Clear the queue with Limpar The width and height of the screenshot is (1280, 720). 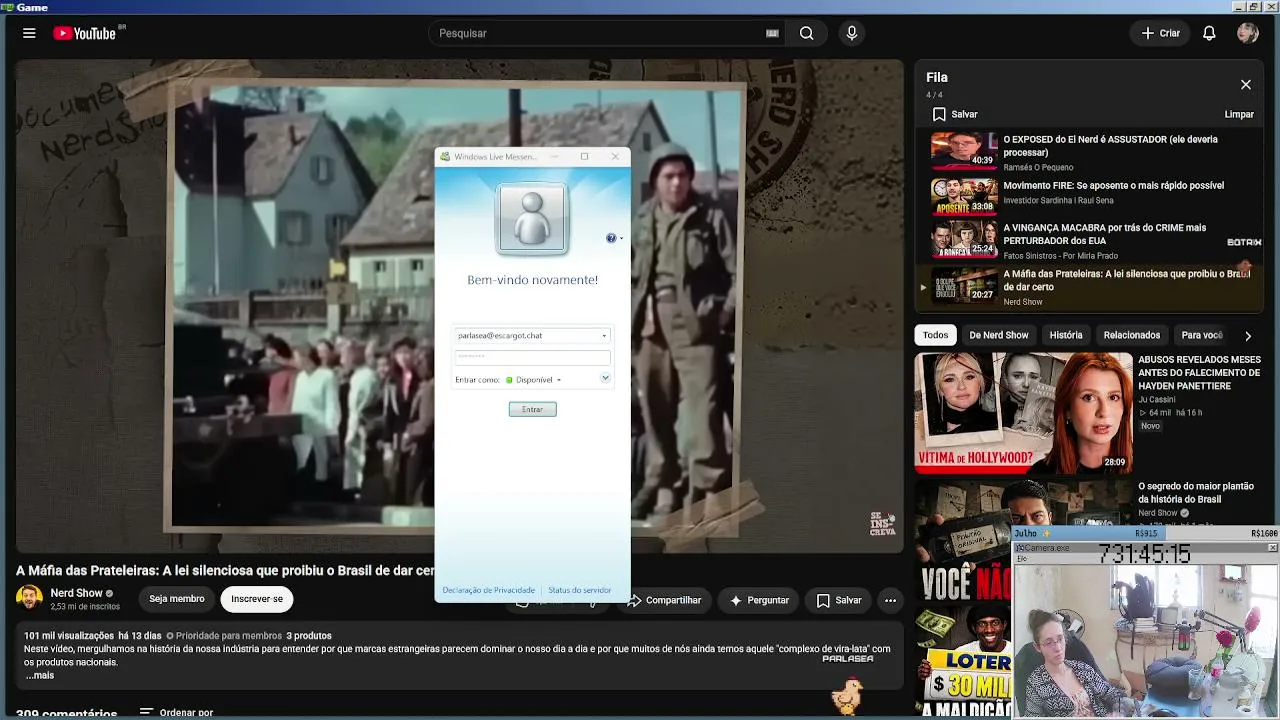[1239, 114]
